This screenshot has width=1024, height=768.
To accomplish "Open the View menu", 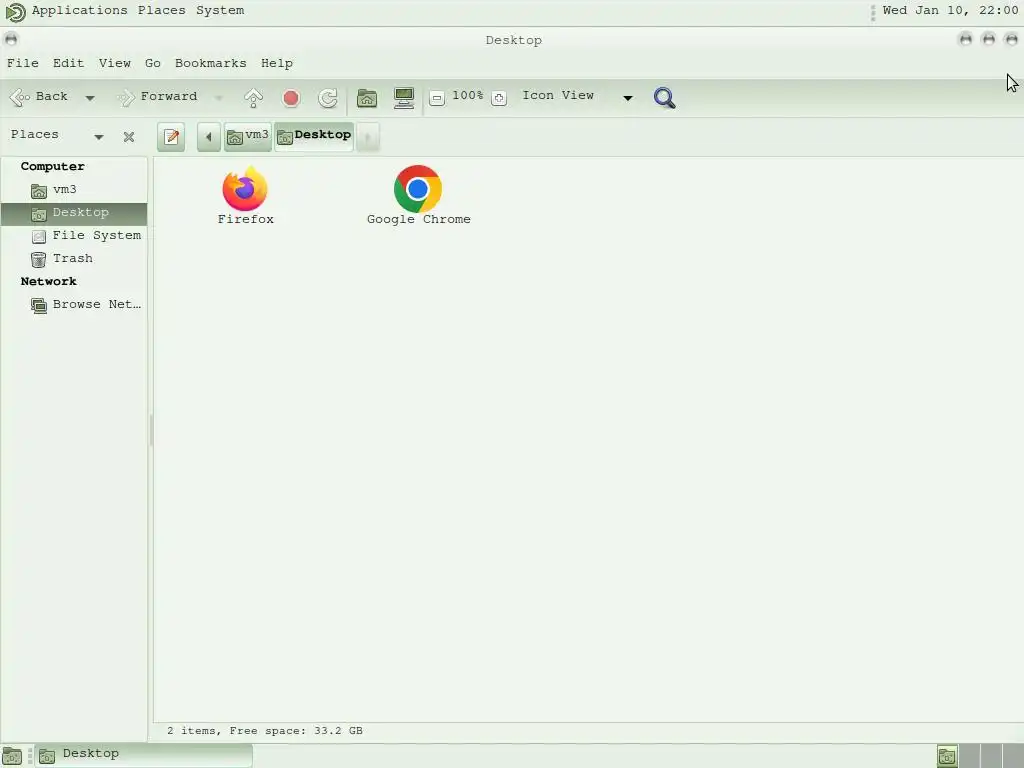I will tap(115, 63).
